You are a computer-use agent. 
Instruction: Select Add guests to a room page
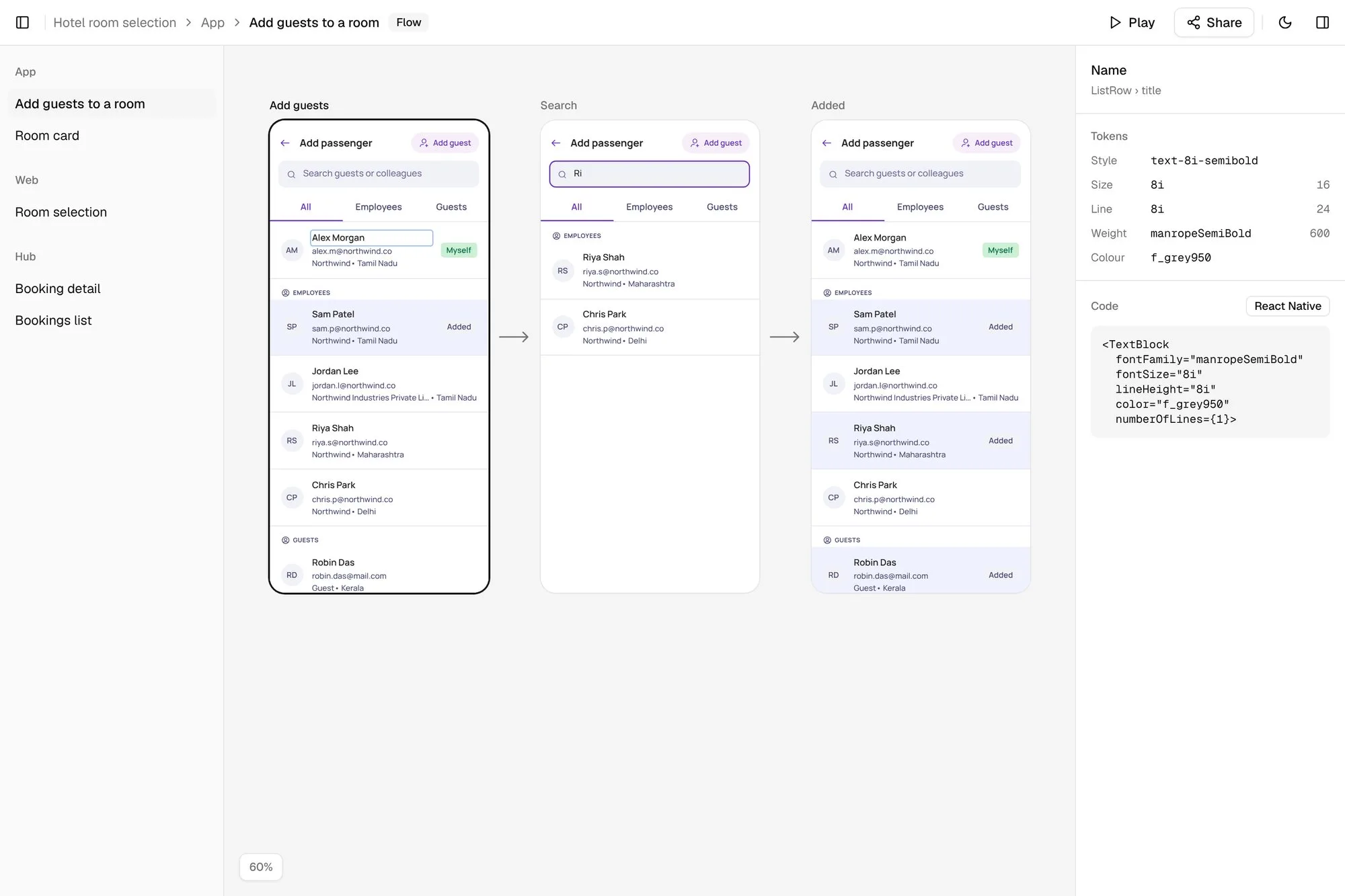pyautogui.click(x=112, y=104)
